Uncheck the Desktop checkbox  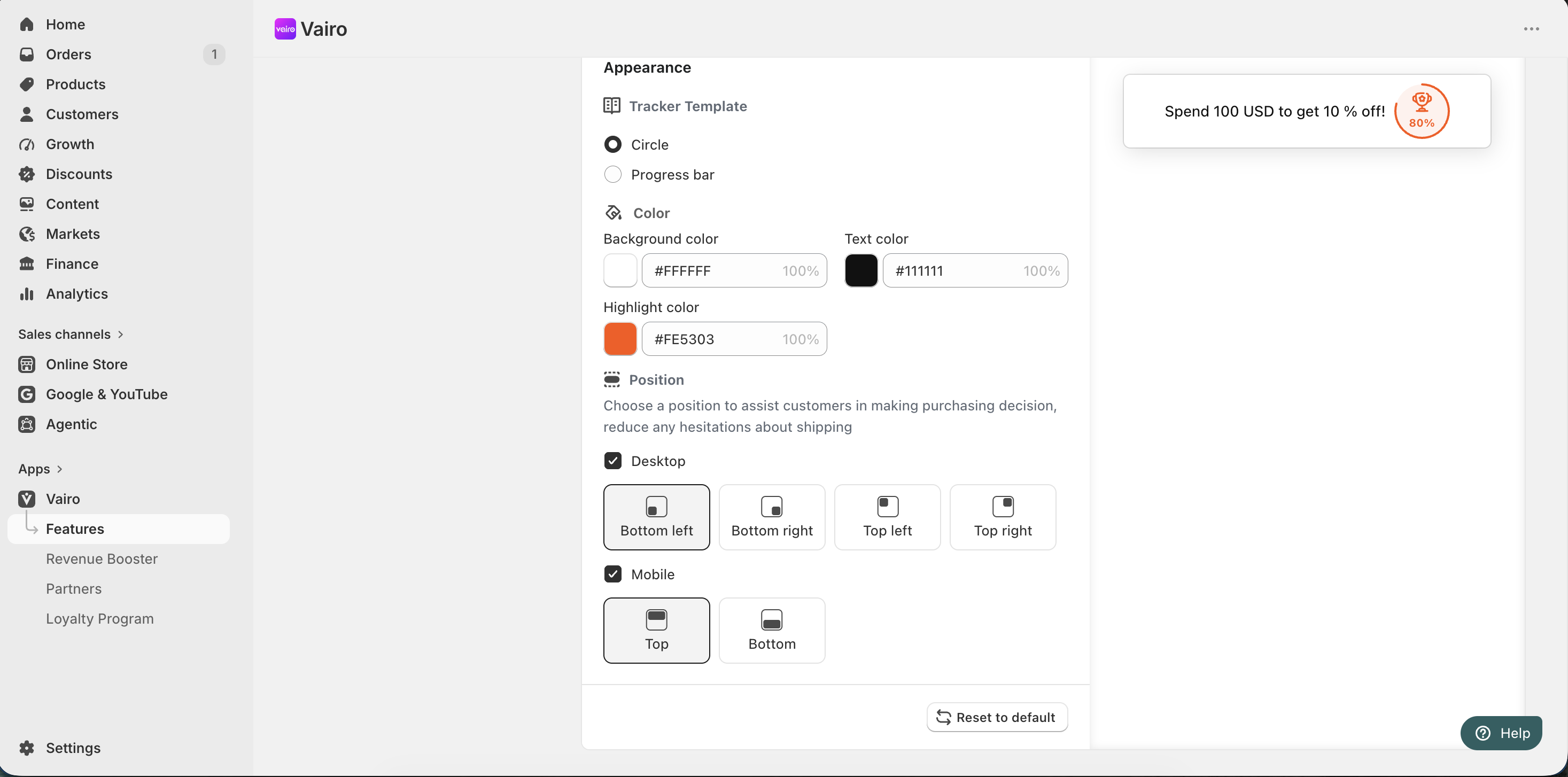coord(612,461)
